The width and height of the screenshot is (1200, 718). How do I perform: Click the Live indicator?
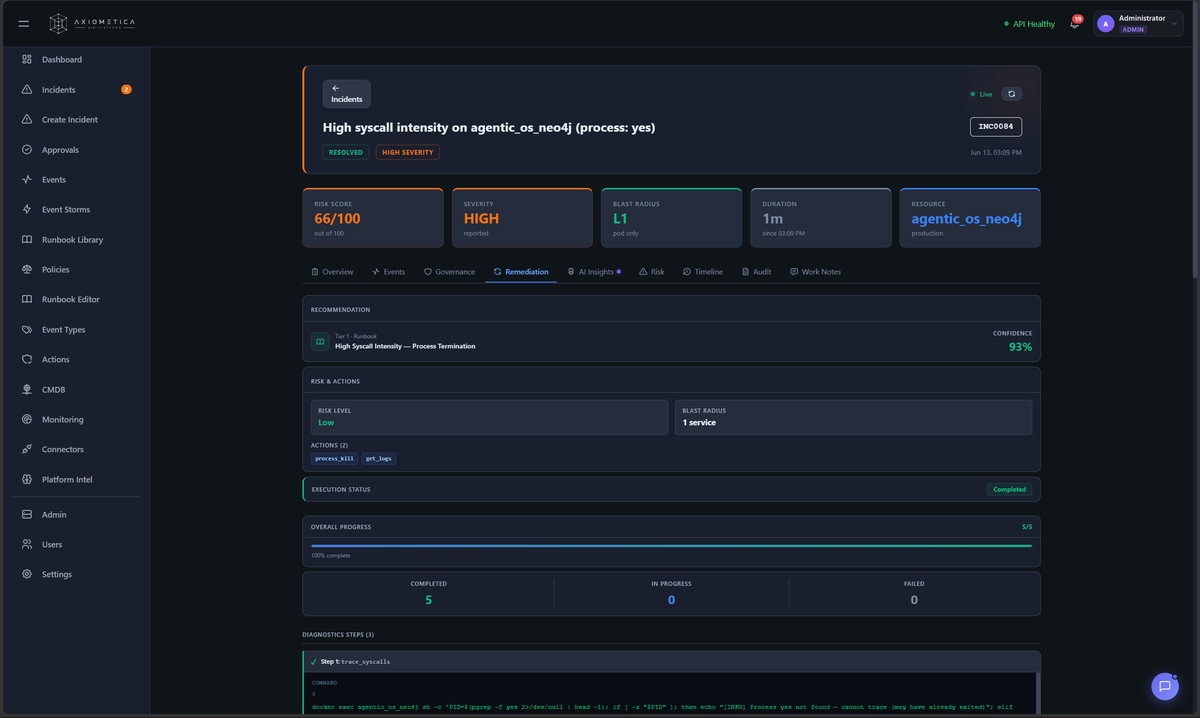981,94
